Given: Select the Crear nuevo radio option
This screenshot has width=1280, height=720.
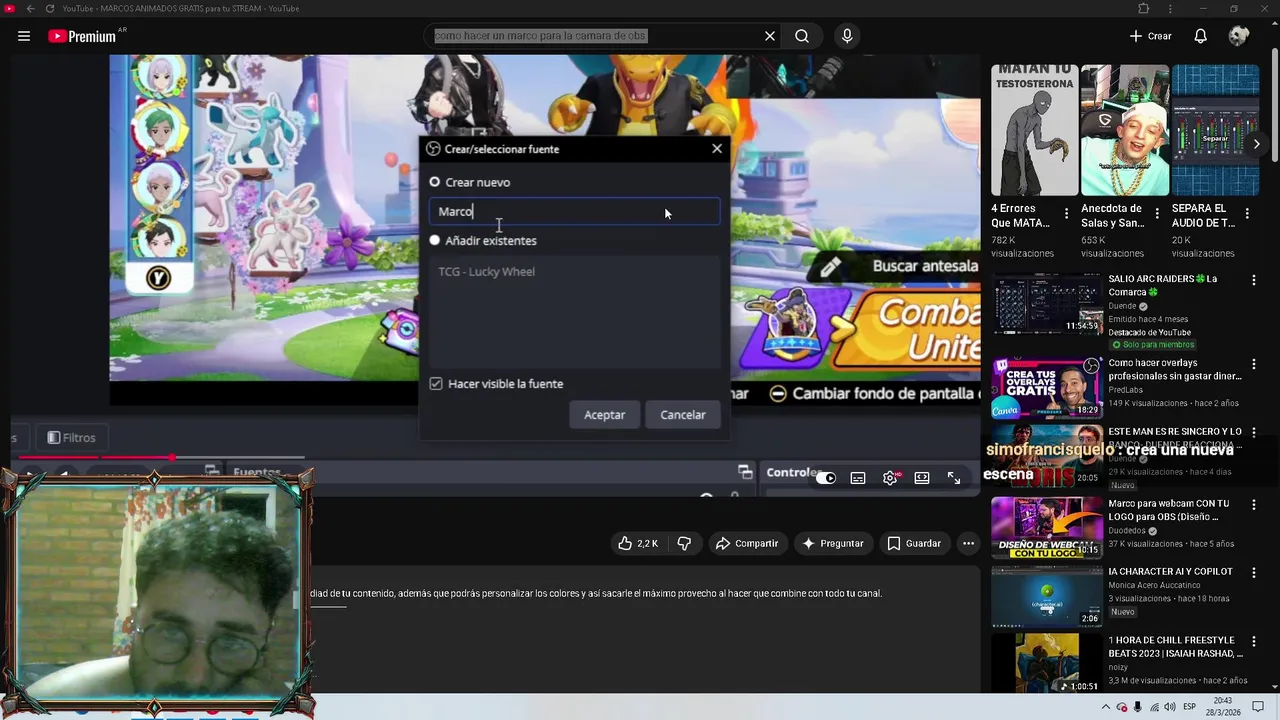Looking at the screenshot, I should 435,182.
